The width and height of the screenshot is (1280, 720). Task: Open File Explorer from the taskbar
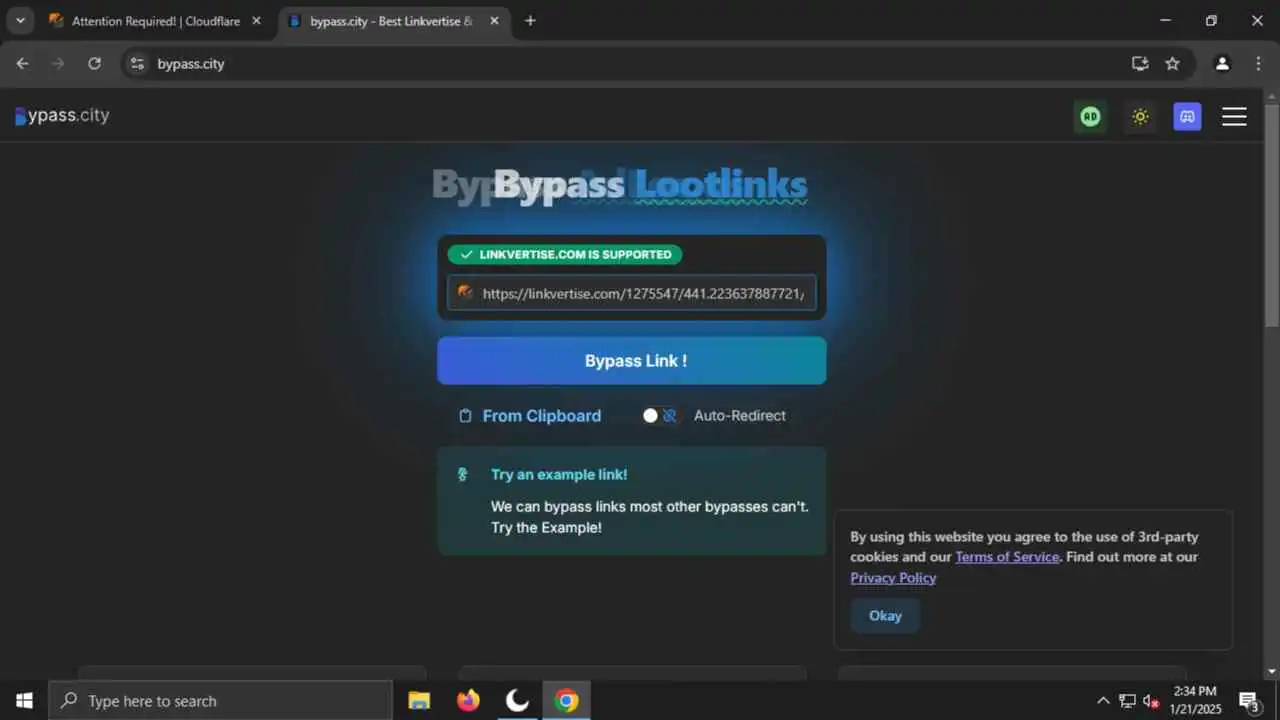419,701
